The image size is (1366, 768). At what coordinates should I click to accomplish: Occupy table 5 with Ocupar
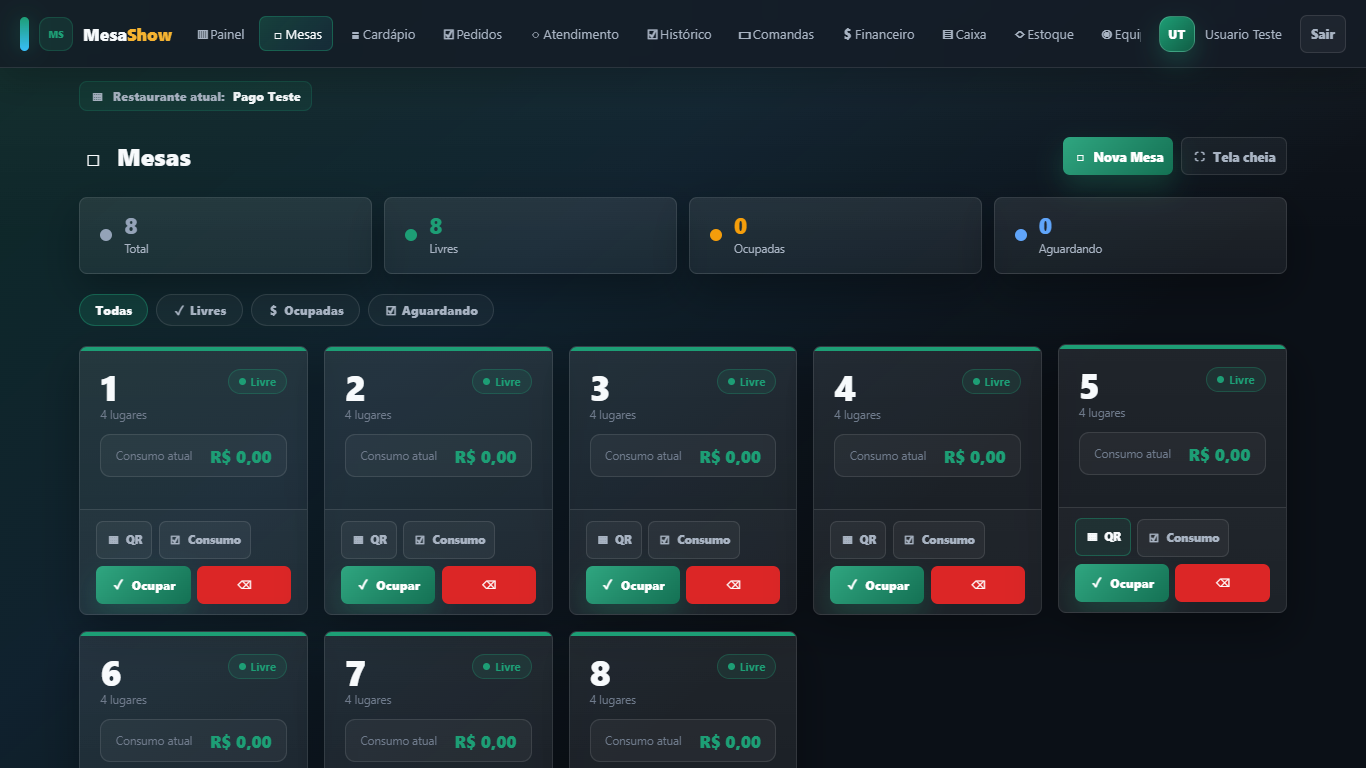[x=1122, y=583]
